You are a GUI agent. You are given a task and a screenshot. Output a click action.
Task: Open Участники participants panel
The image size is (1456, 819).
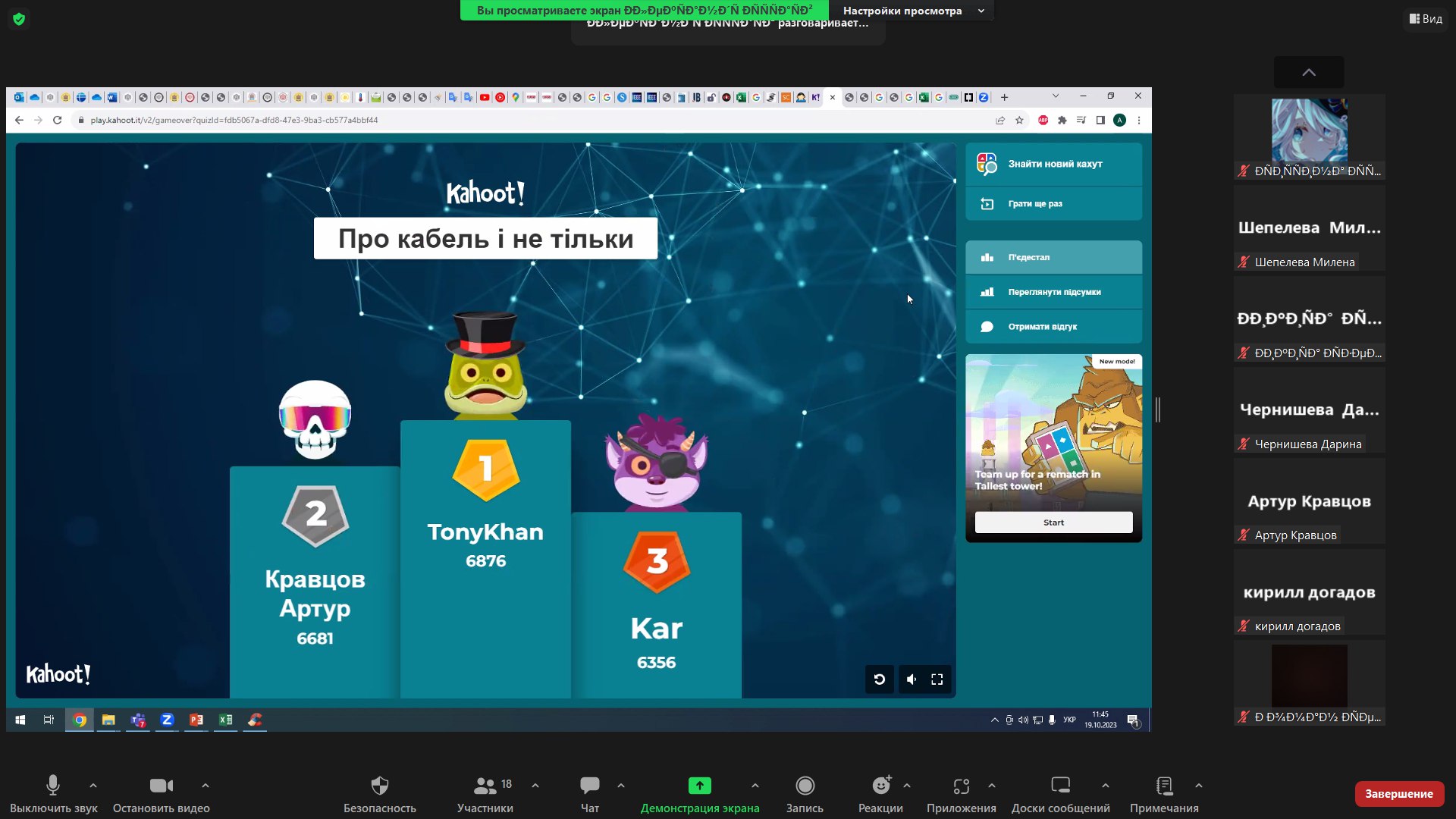(485, 786)
